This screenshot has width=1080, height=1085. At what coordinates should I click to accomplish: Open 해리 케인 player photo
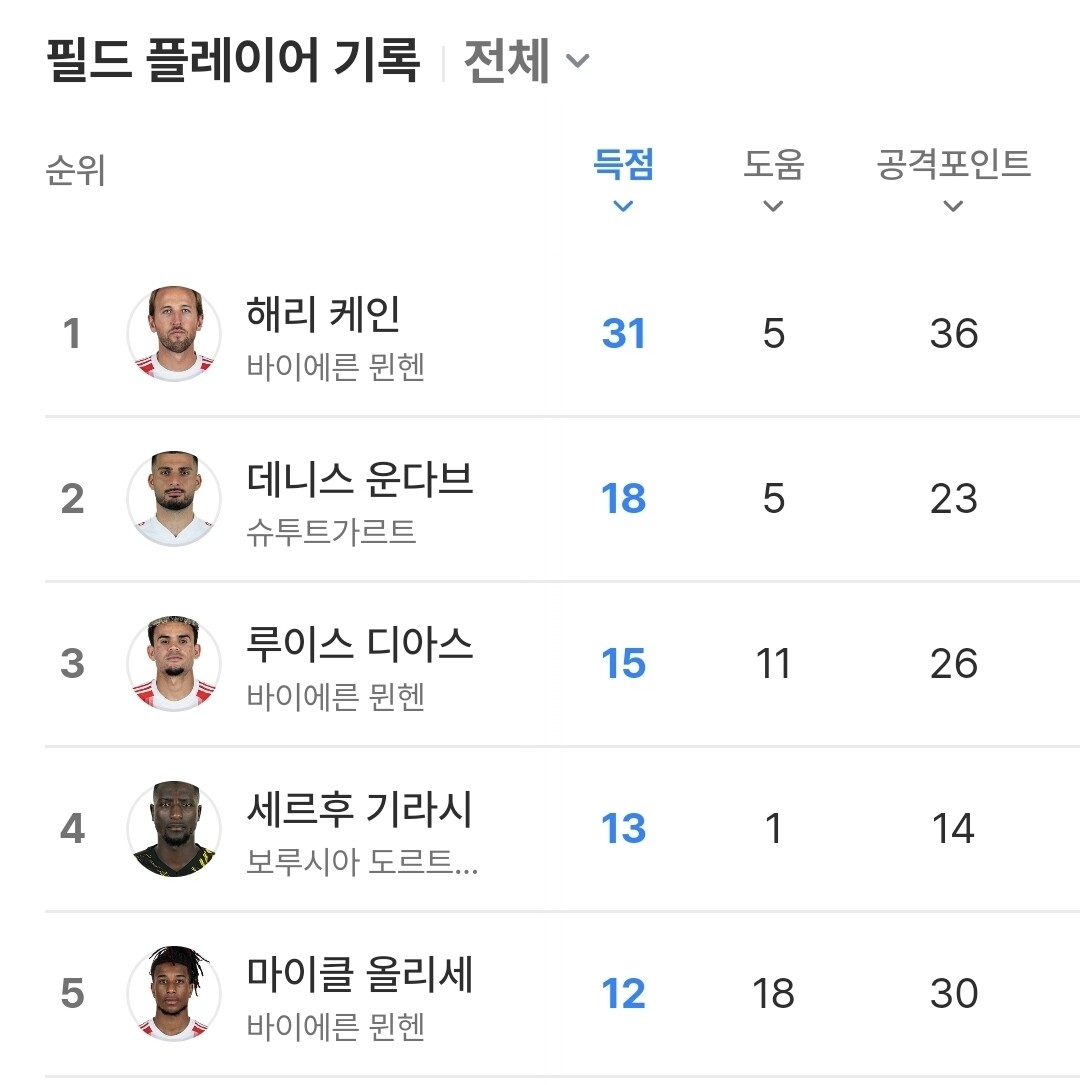[x=174, y=334]
